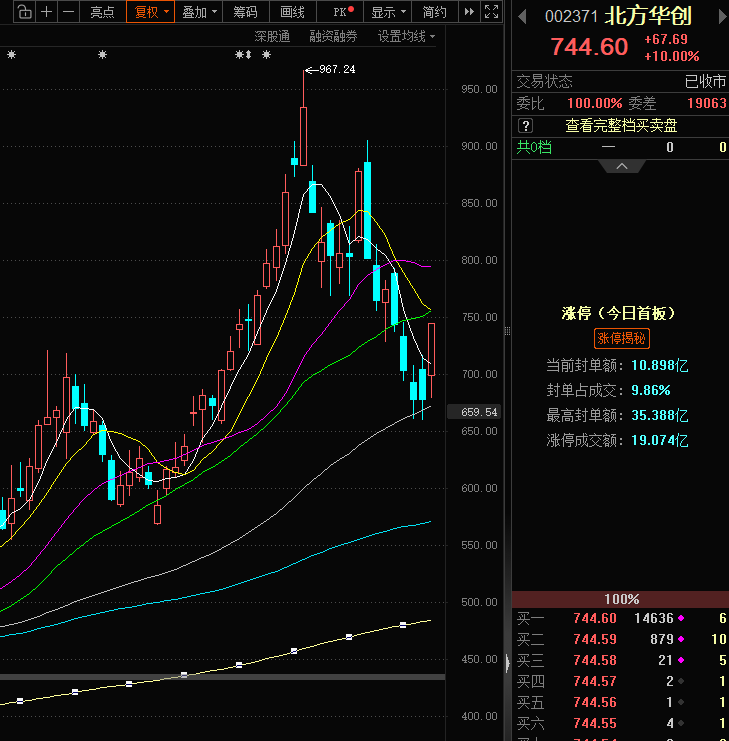
Task: Click 涨停(今日首板) heading
Action: 619,313
